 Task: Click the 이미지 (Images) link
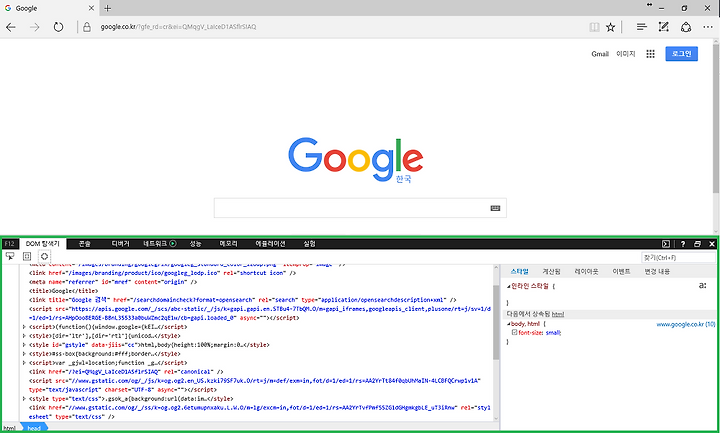625,54
